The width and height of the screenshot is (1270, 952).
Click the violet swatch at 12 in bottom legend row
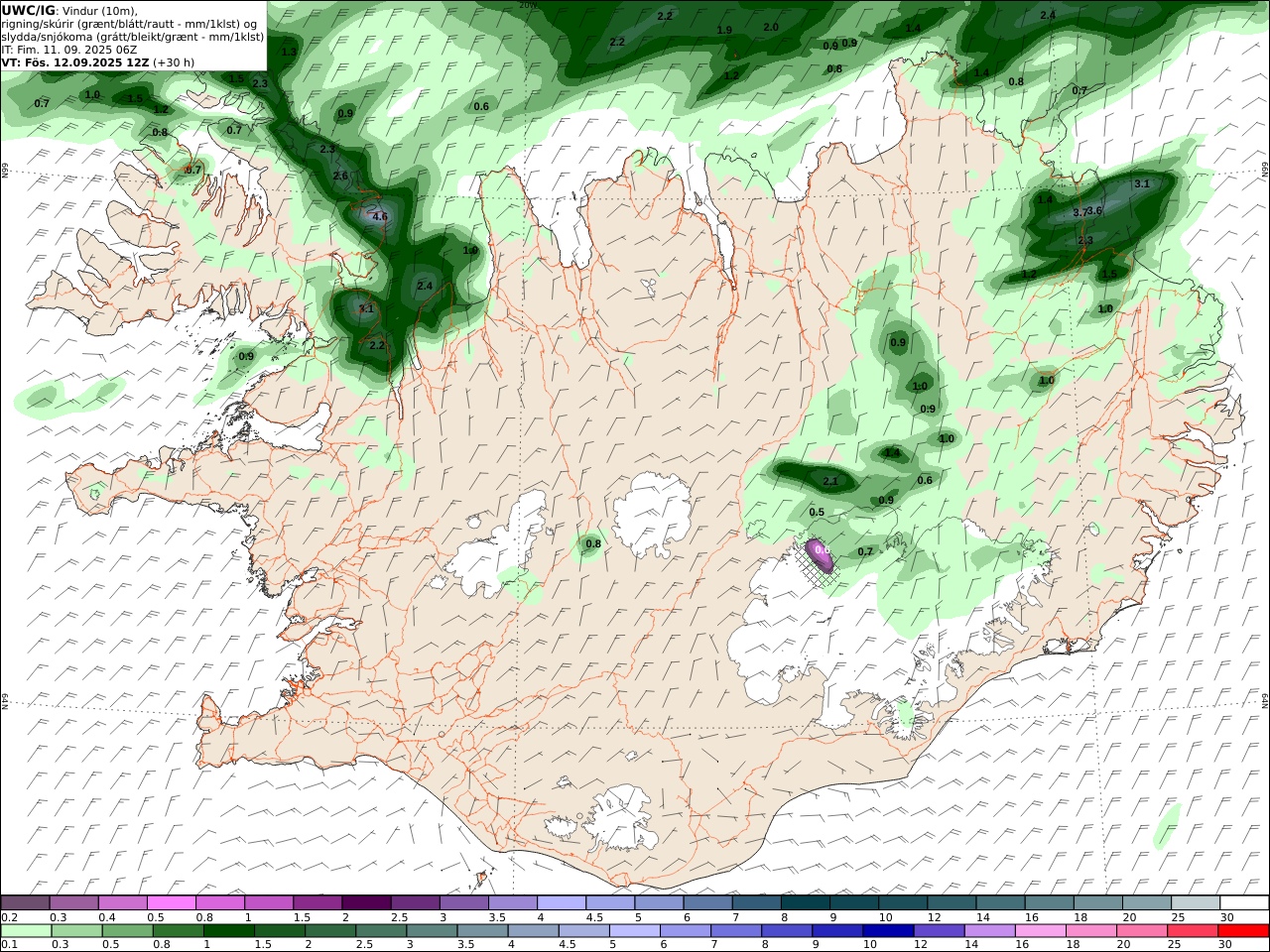(x=938, y=930)
